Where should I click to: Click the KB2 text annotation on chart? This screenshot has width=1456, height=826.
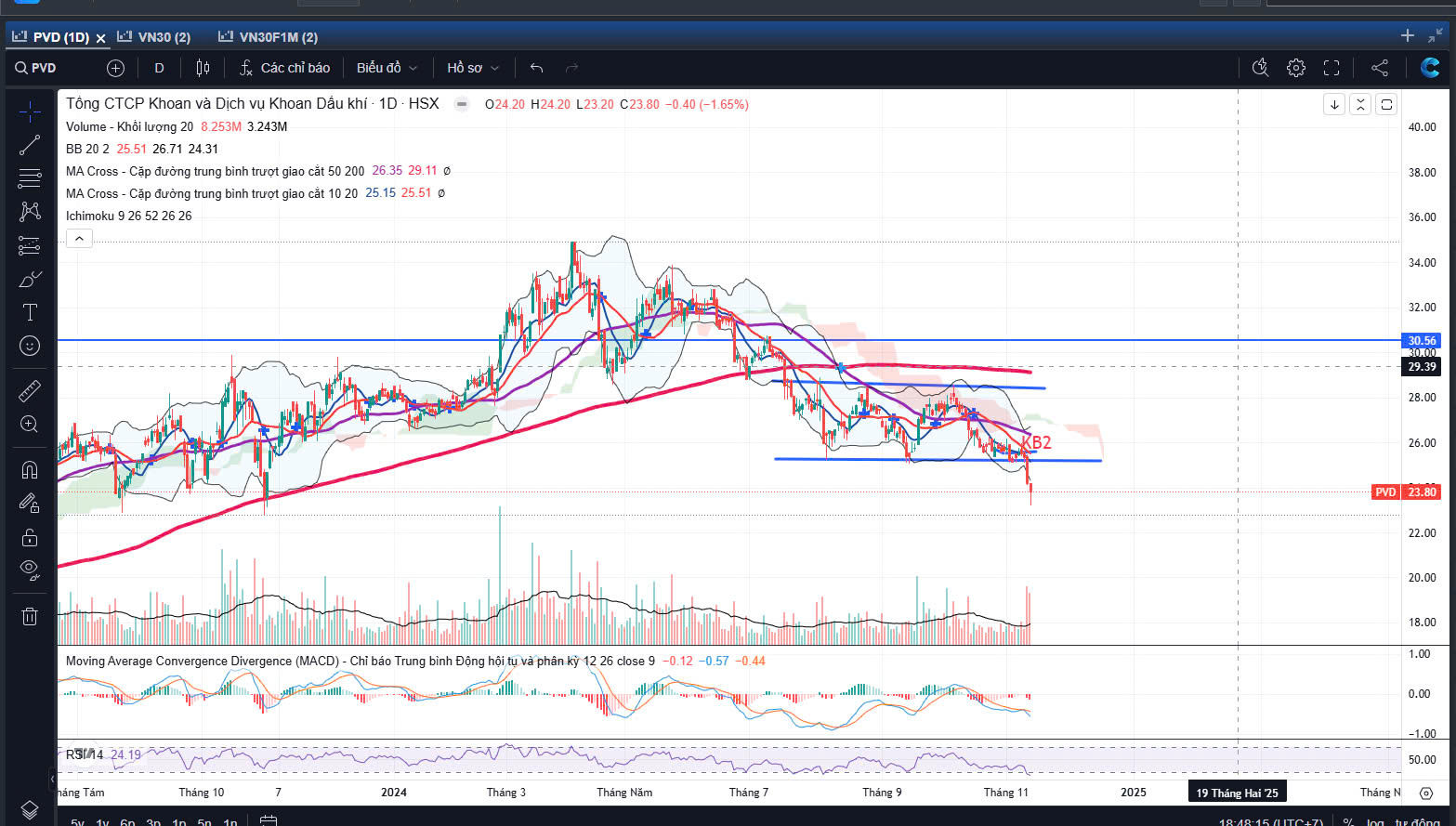click(x=1037, y=442)
